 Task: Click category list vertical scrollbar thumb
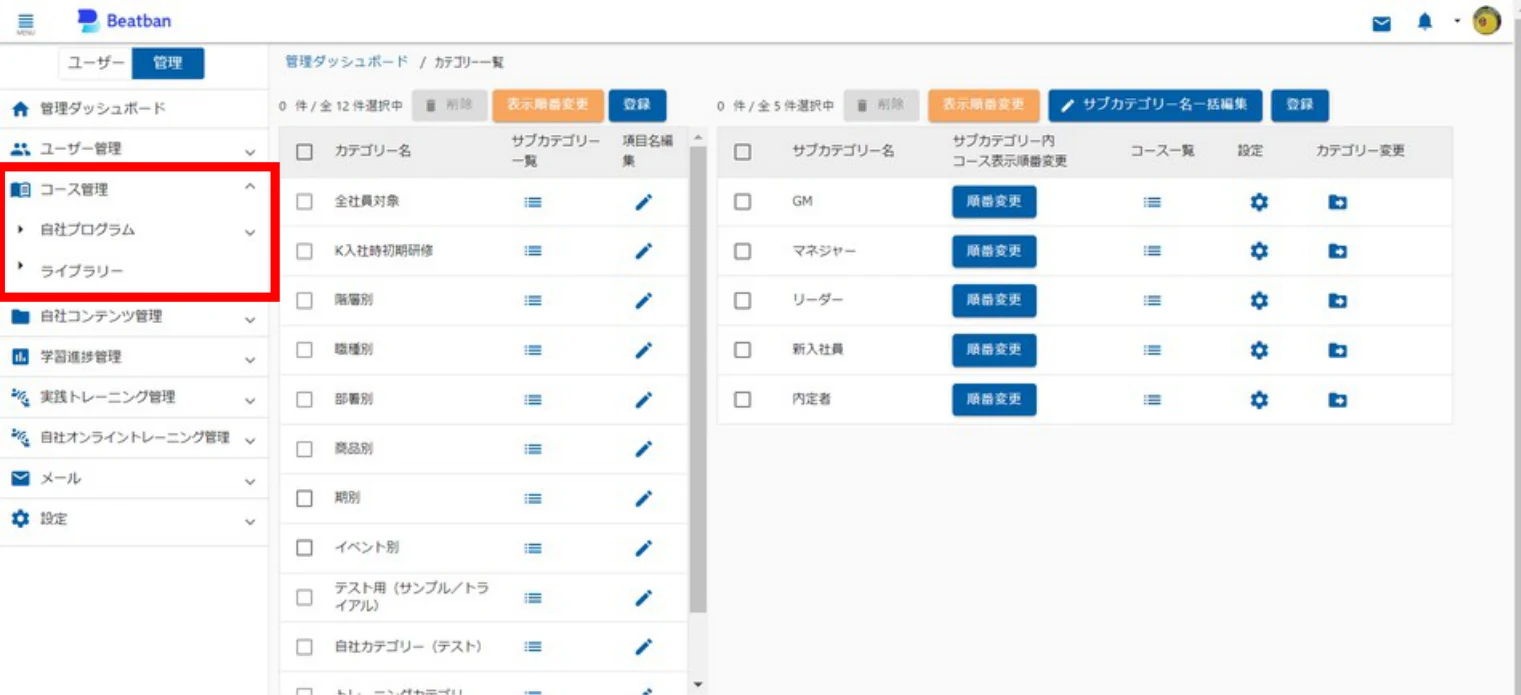coord(698,380)
